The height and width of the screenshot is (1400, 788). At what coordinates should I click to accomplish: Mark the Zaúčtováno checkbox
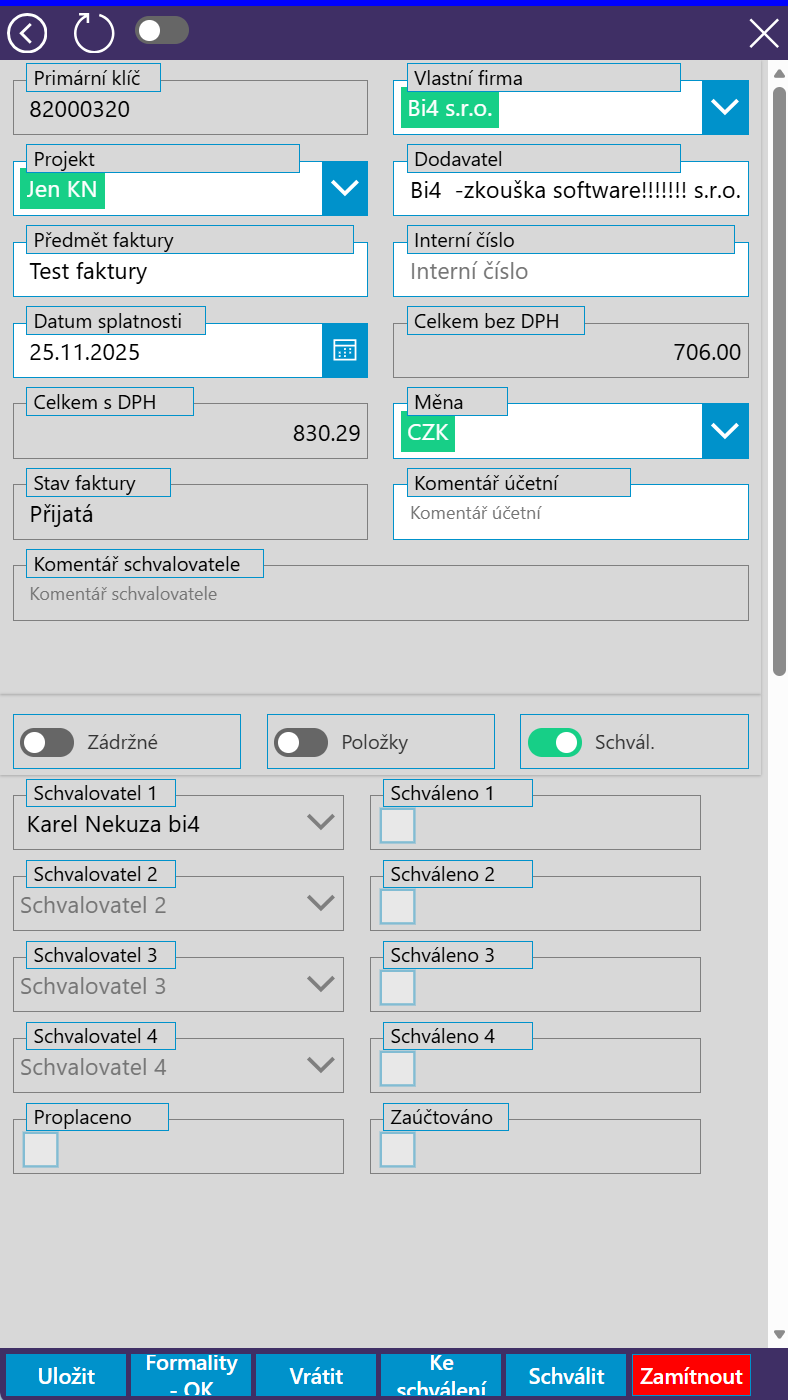[x=398, y=1150]
